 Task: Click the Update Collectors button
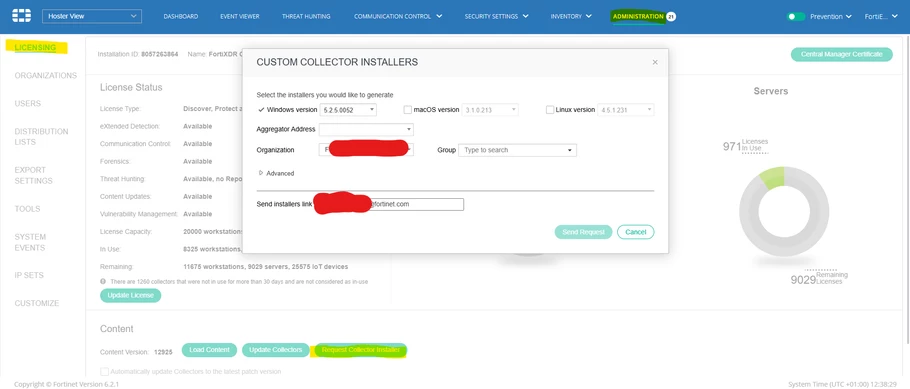tap(276, 350)
